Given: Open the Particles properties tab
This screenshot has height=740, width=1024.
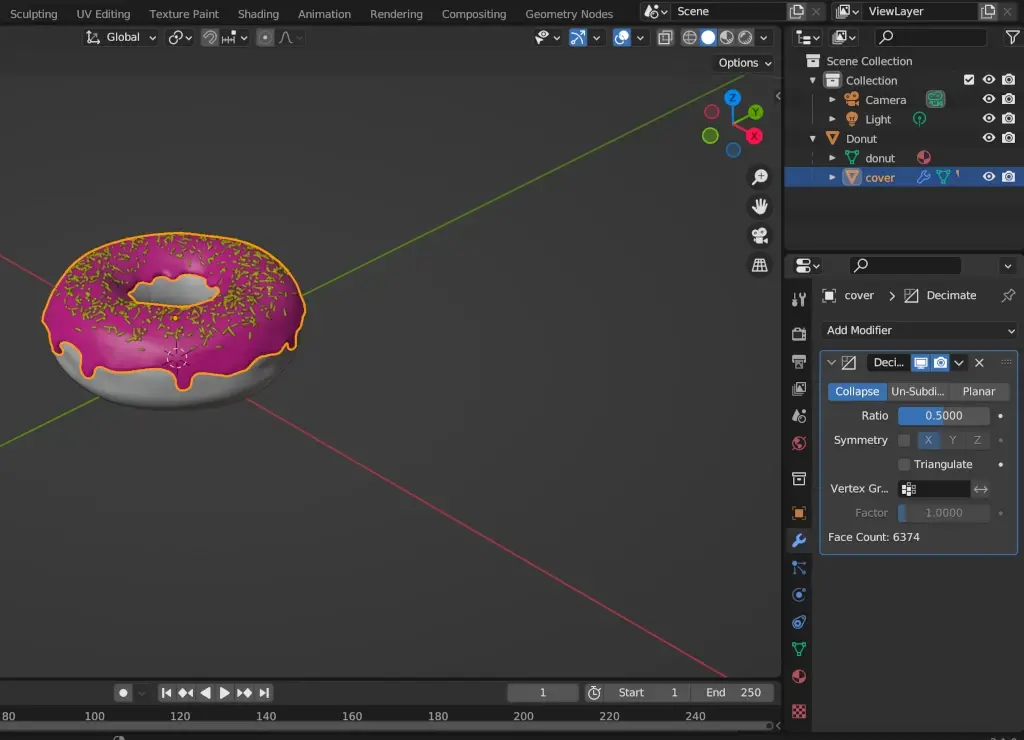Looking at the screenshot, I should (x=799, y=568).
